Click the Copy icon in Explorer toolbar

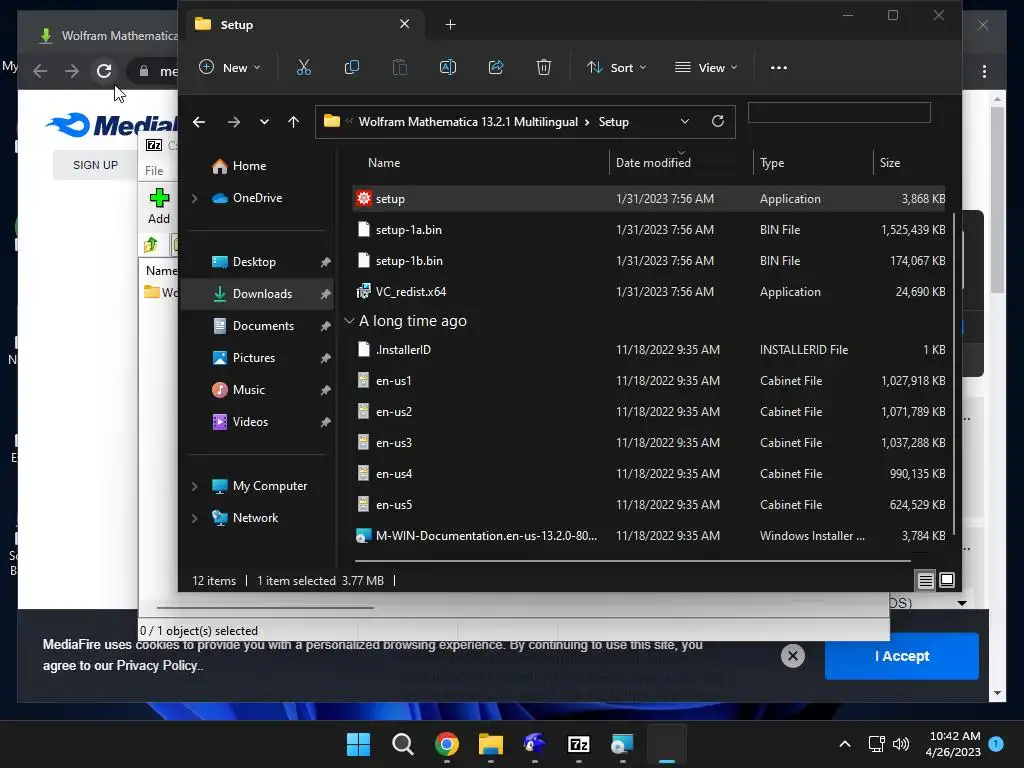pos(351,67)
